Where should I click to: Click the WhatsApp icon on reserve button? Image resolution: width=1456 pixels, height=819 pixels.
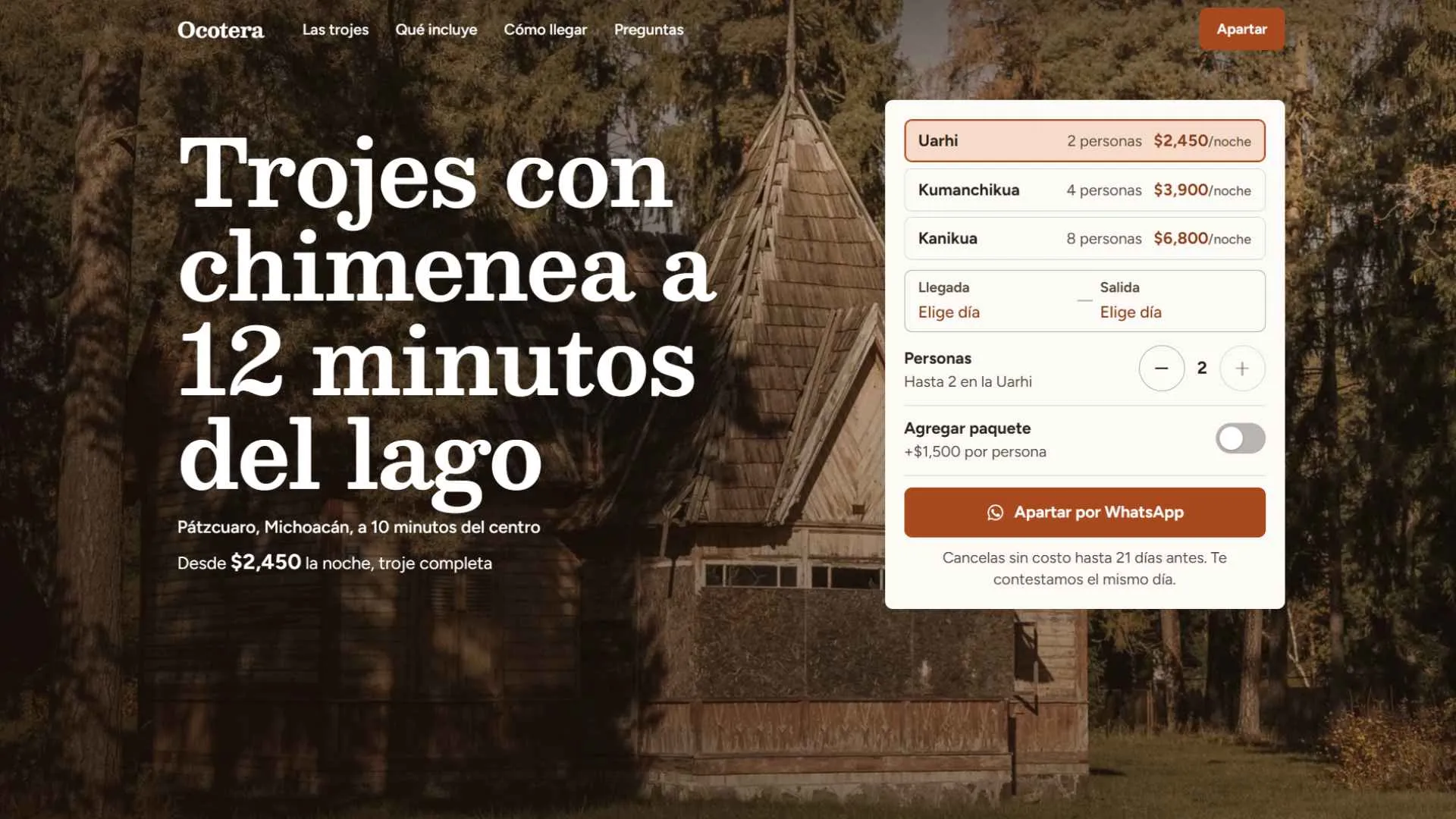(995, 513)
